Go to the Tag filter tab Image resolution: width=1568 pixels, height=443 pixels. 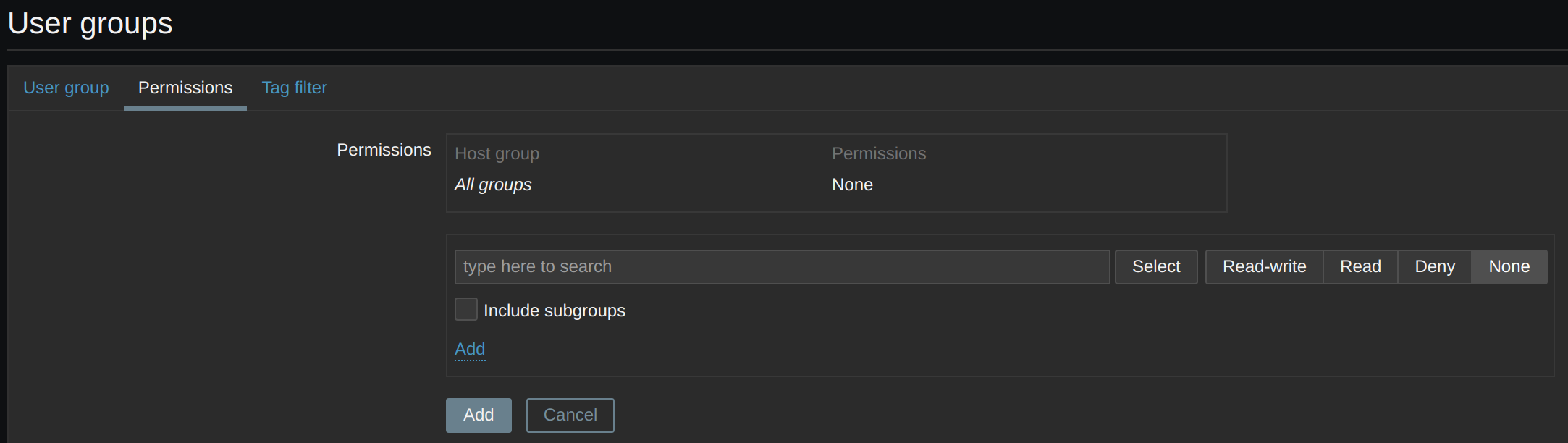coord(294,88)
